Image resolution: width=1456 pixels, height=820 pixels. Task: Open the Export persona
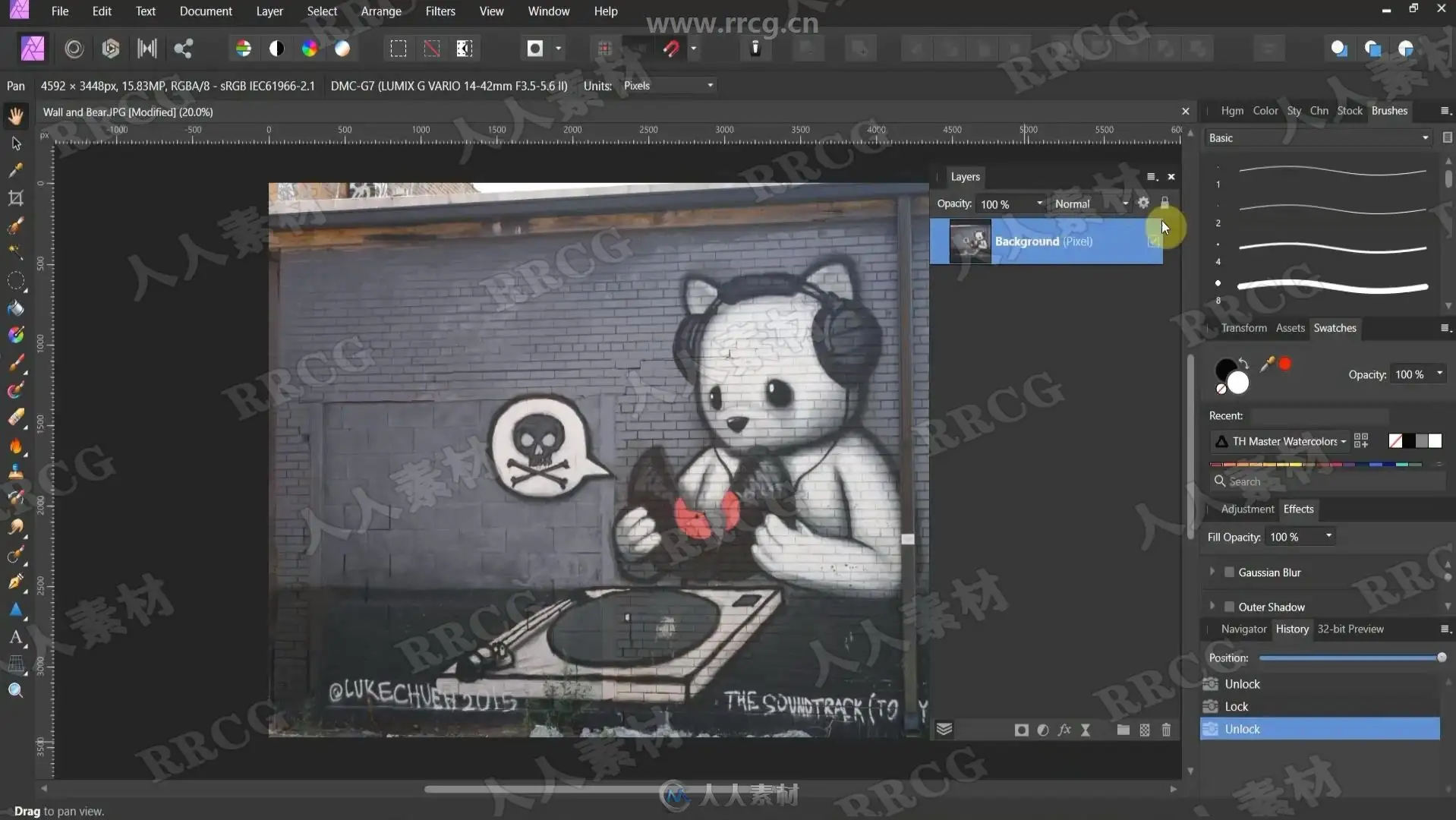183,49
